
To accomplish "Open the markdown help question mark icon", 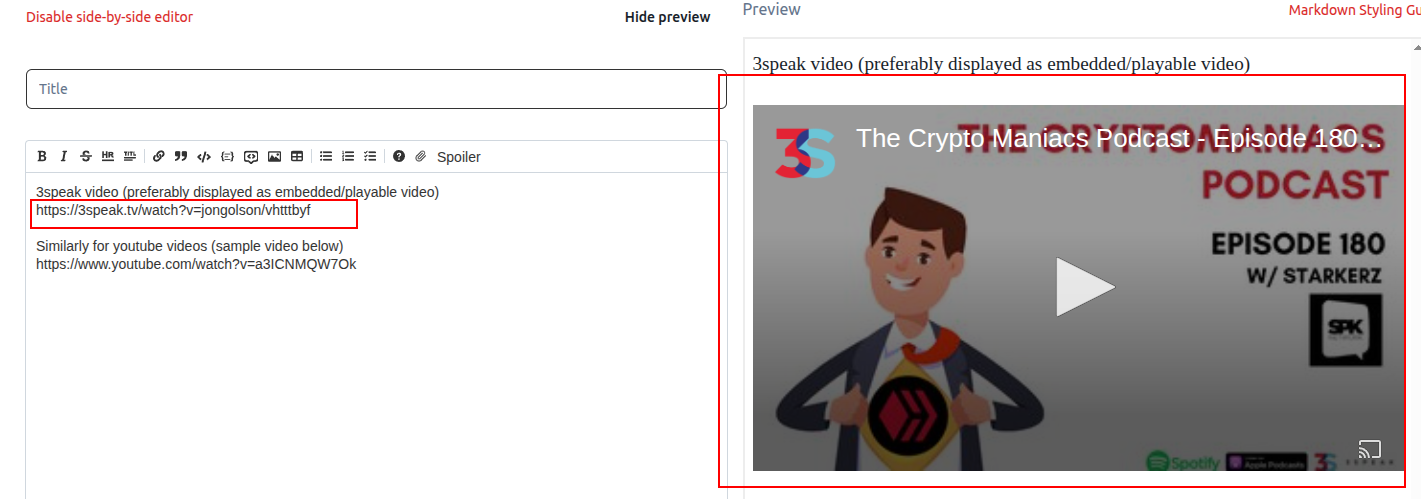I will point(399,156).
